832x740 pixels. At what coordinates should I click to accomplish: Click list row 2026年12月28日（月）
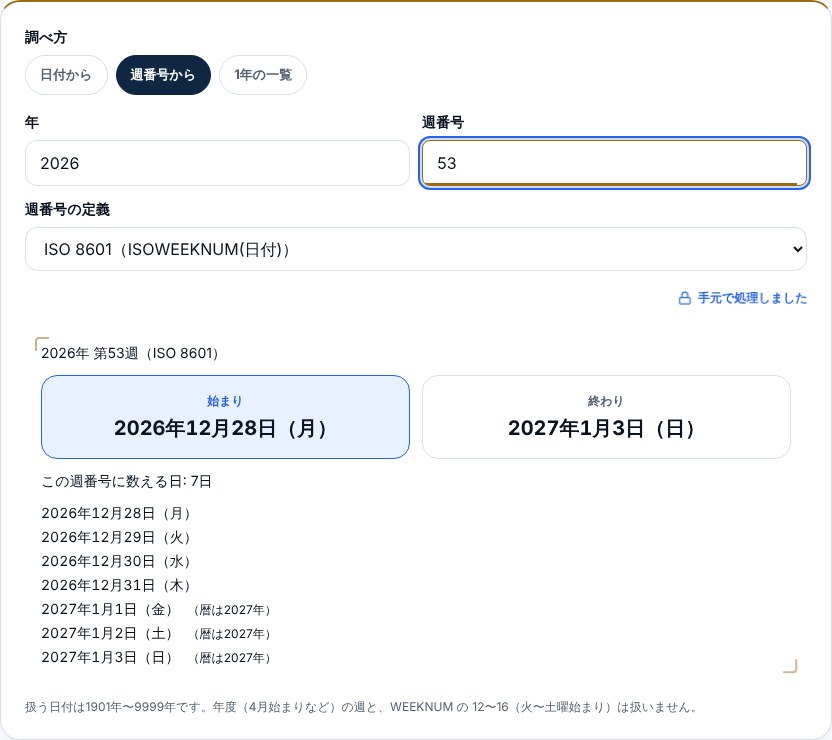[116, 513]
